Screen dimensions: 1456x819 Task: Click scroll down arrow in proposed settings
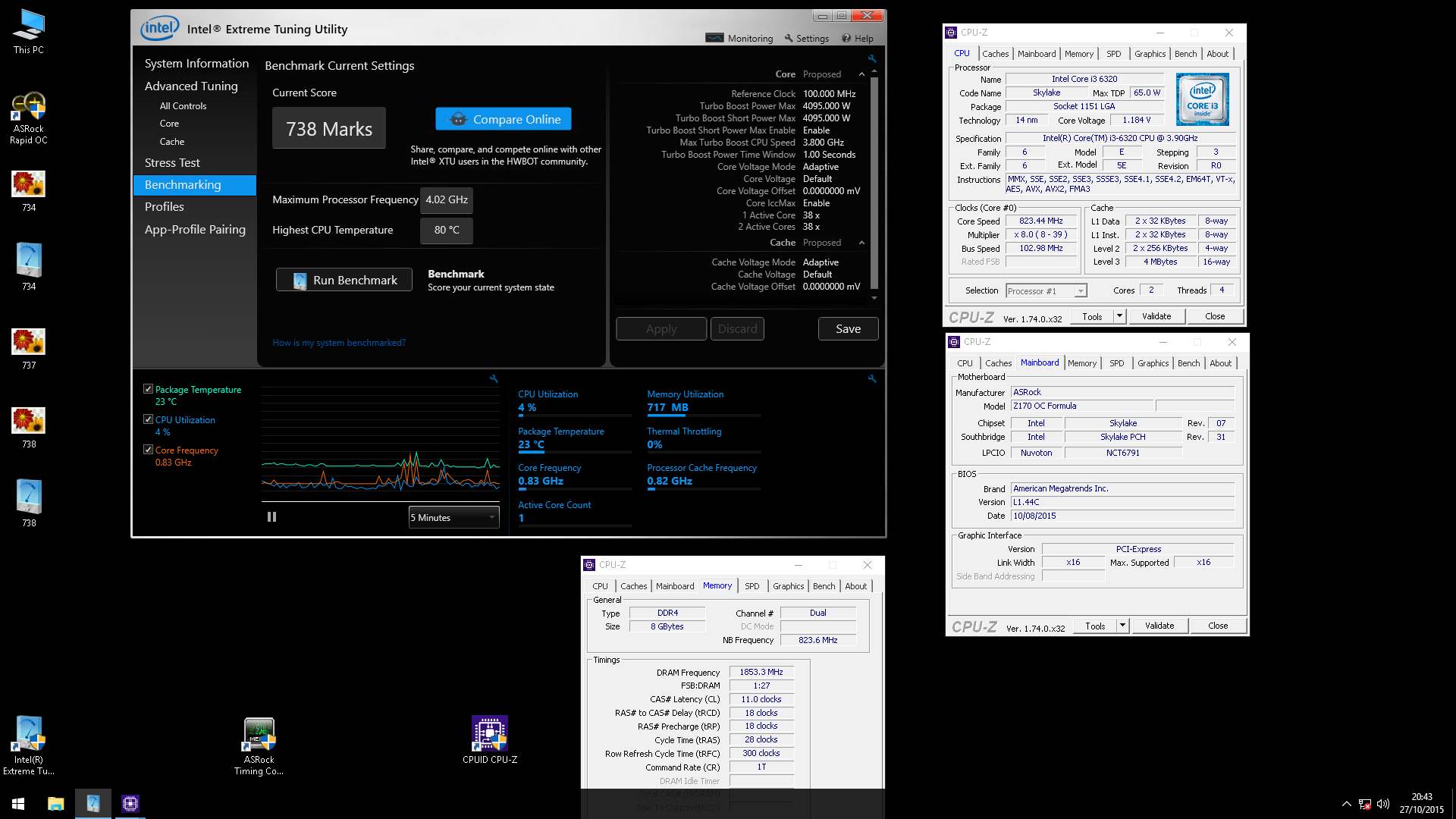point(874,298)
